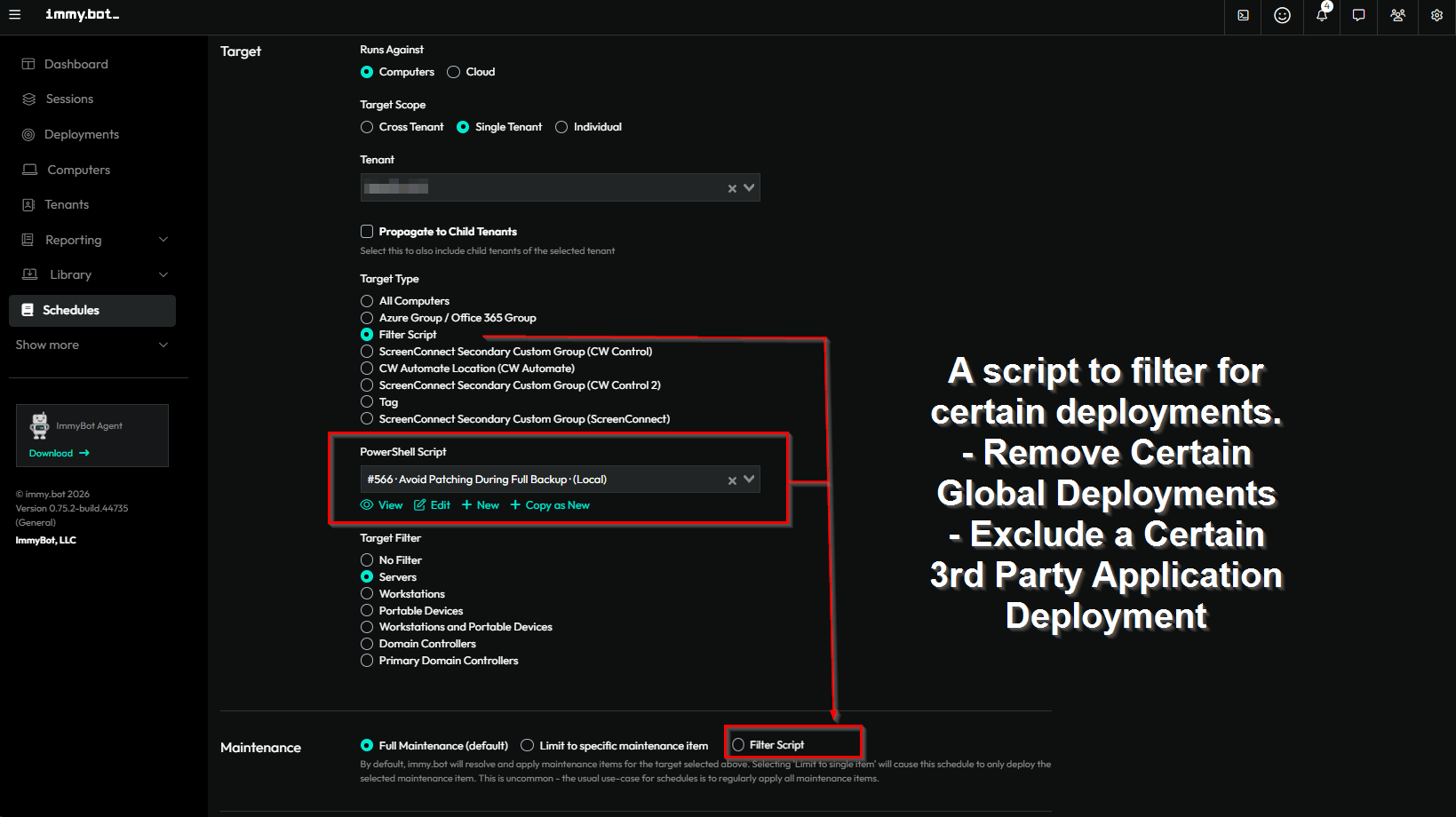The image size is (1456, 817).
Task: Open the terminal icon in top bar
Action: tap(1243, 15)
